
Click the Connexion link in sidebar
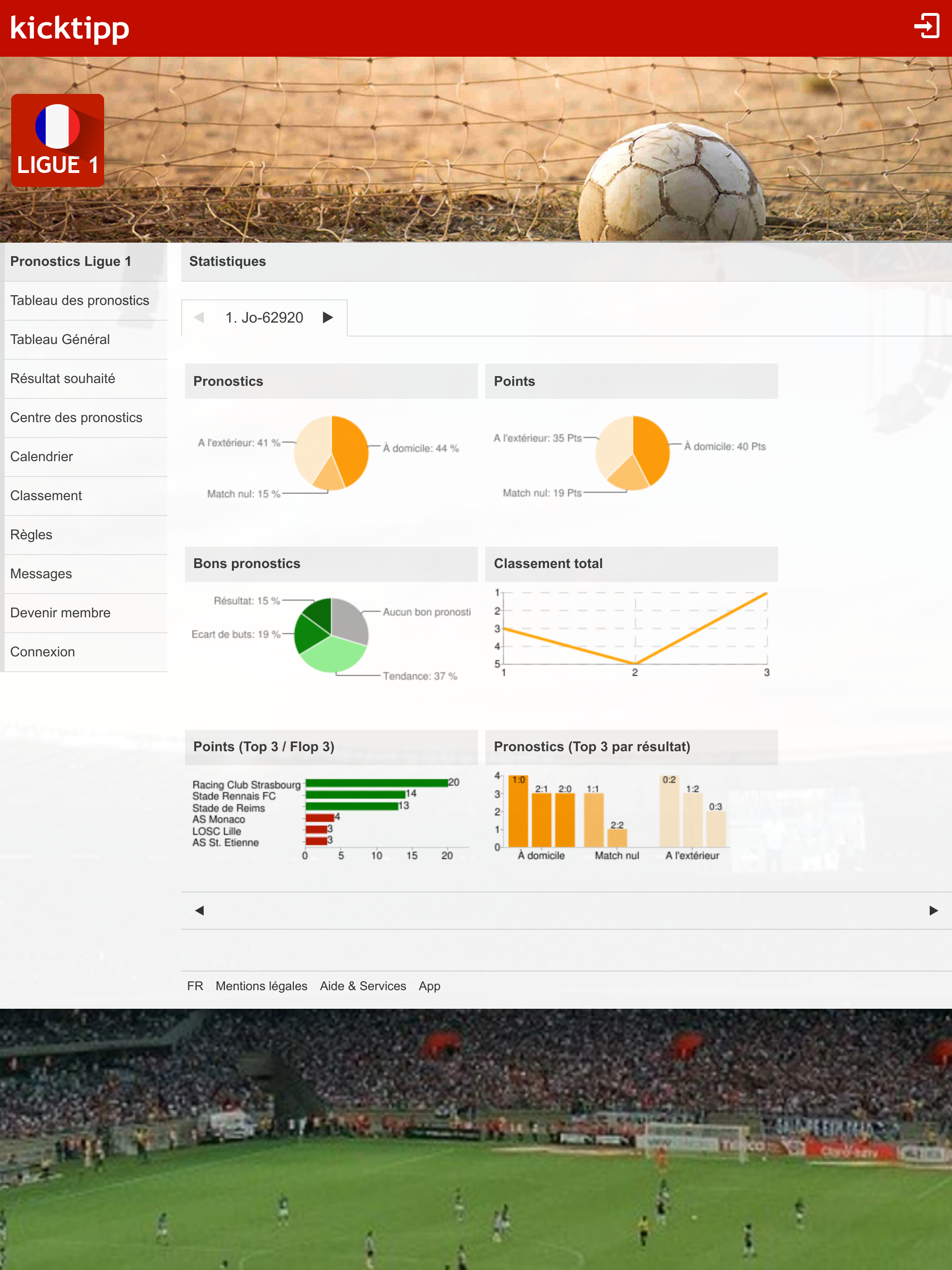(42, 652)
